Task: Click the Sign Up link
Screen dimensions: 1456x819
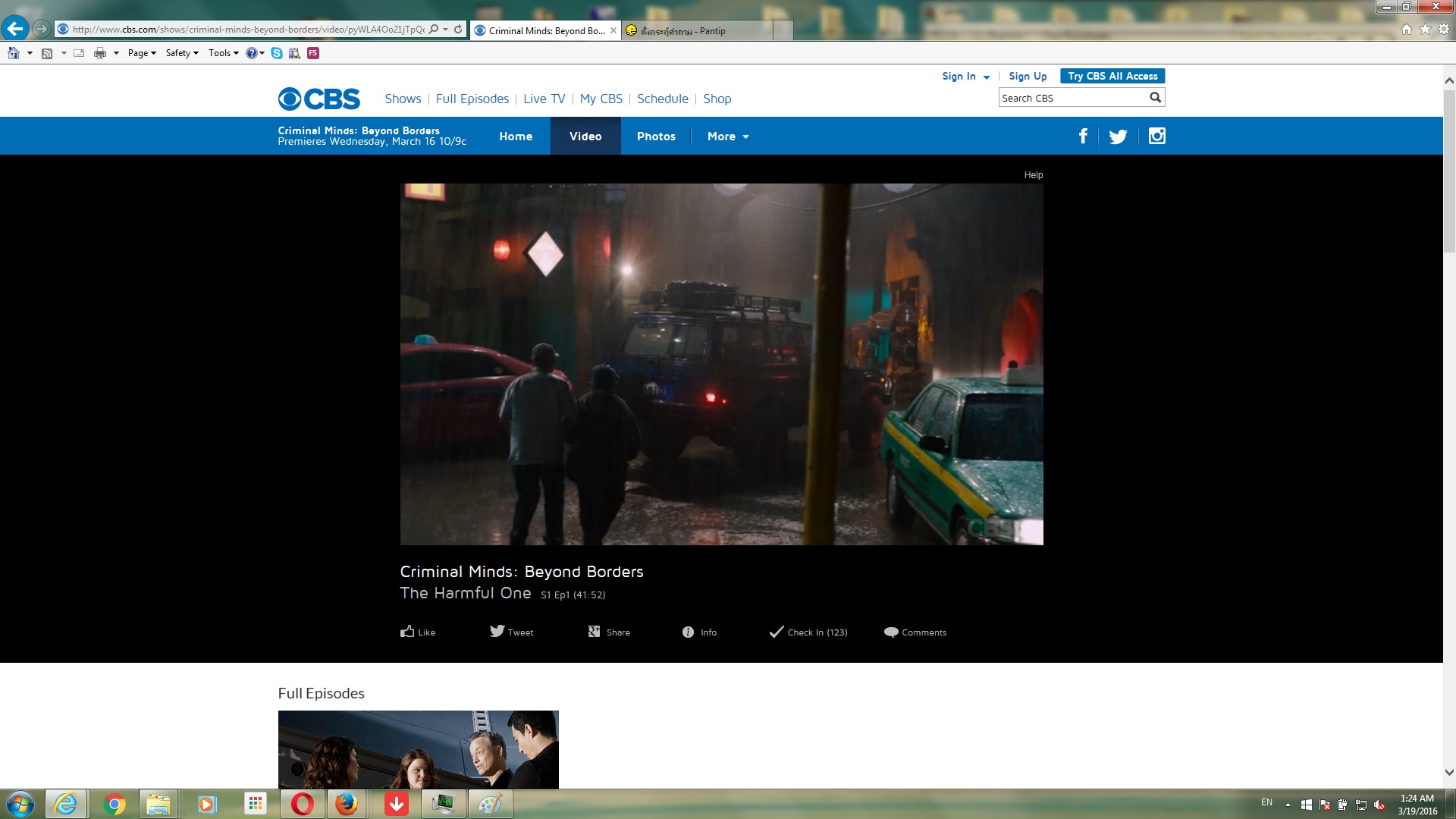Action: coord(1028,77)
